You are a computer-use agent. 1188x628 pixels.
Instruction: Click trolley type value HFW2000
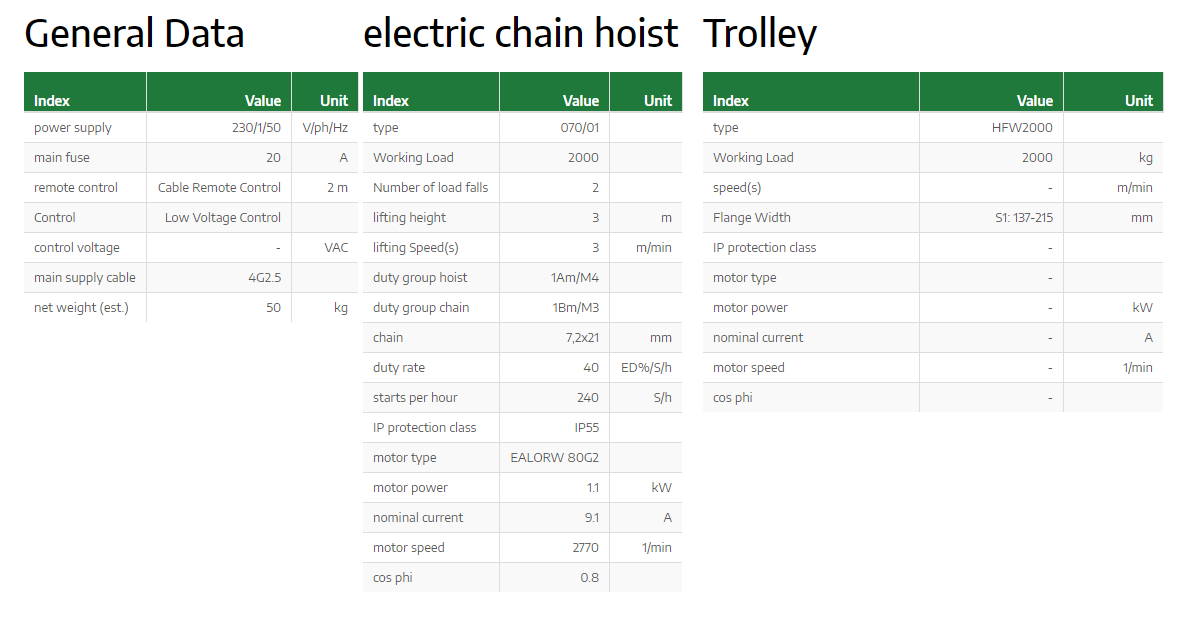pyautogui.click(x=1022, y=127)
